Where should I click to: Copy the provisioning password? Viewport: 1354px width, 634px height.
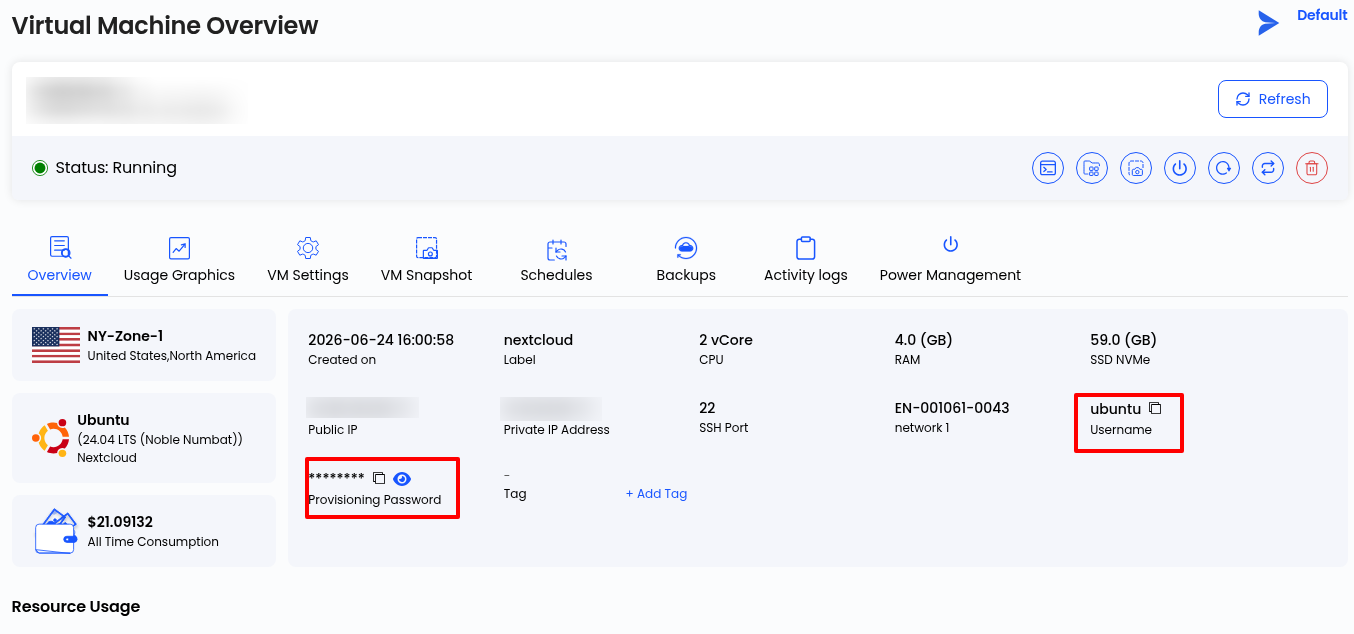coord(379,478)
